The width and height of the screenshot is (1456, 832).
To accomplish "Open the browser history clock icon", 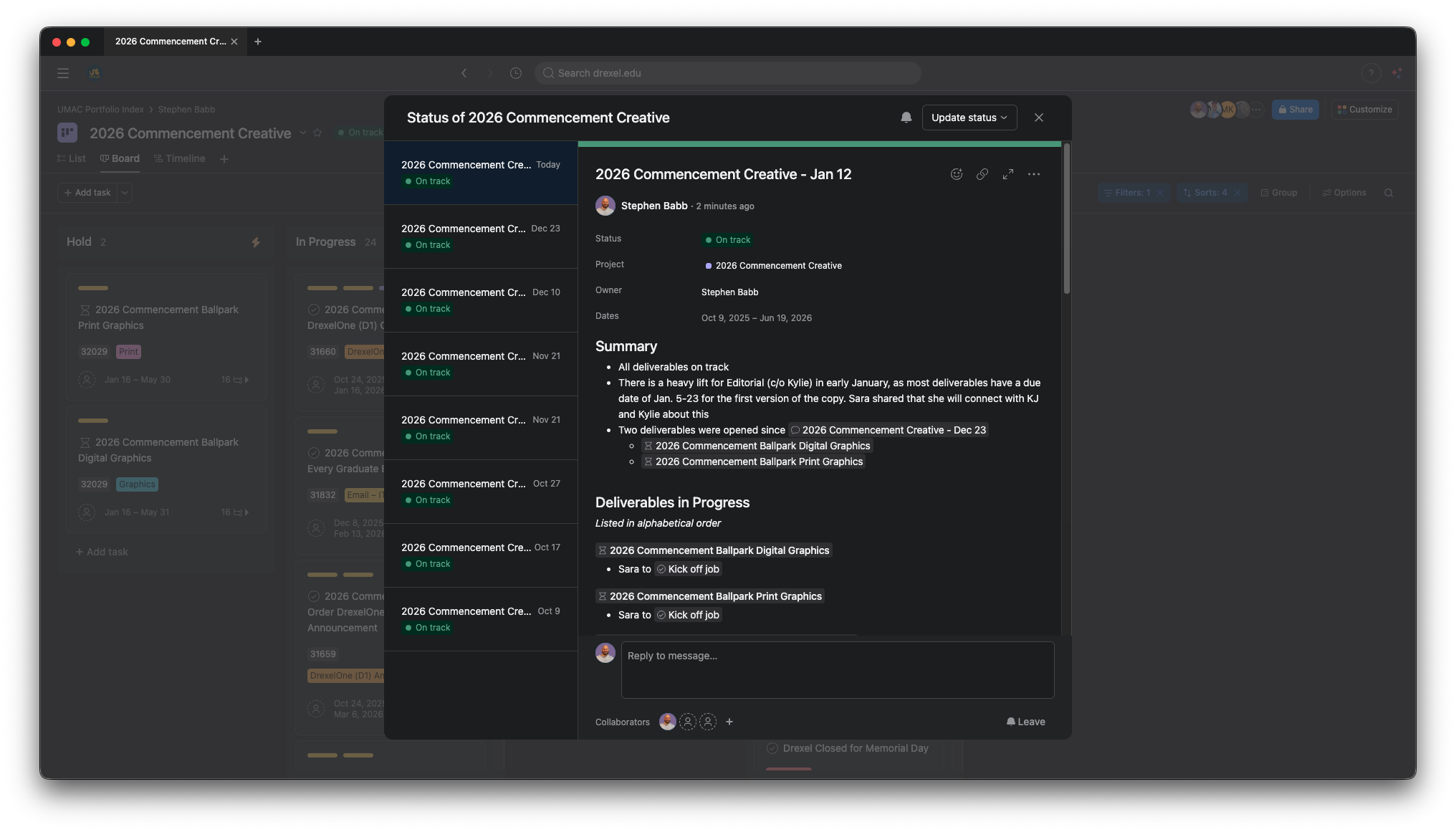I will click(515, 73).
